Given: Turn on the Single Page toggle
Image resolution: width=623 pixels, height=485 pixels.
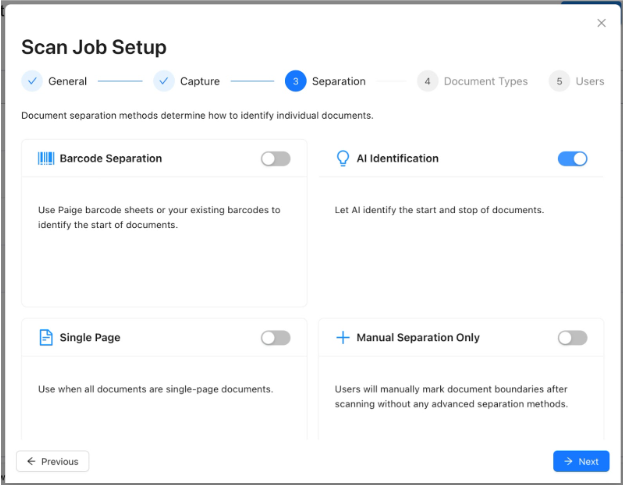Looking at the screenshot, I should click(275, 338).
